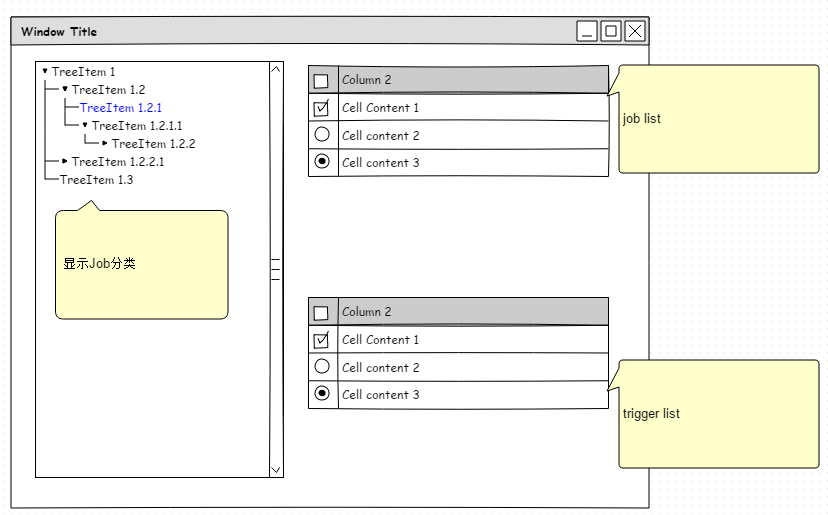Click the yellow job list note
Image resolution: width=828 pixels, height=515 pixels.
coord(718,119)
